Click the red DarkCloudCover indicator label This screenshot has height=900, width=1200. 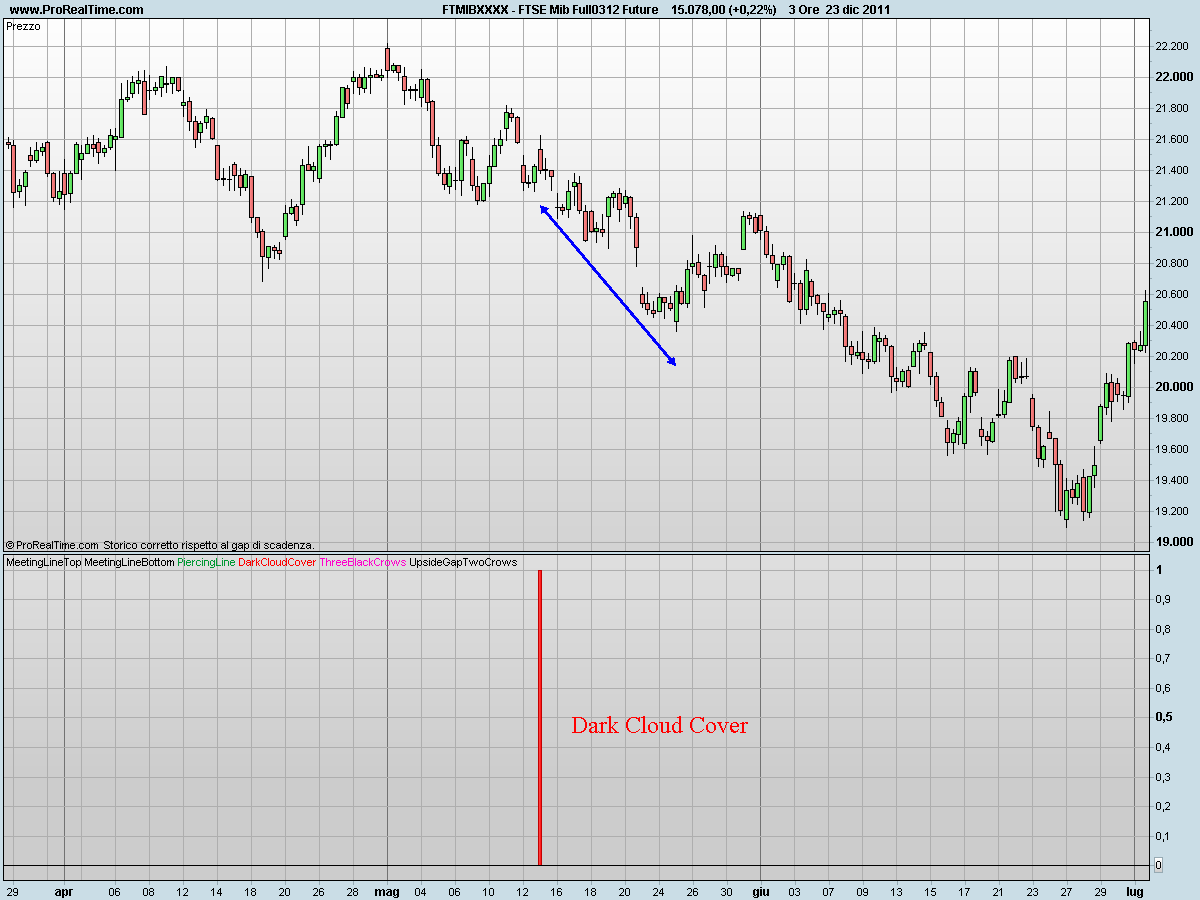pos(277,563)
